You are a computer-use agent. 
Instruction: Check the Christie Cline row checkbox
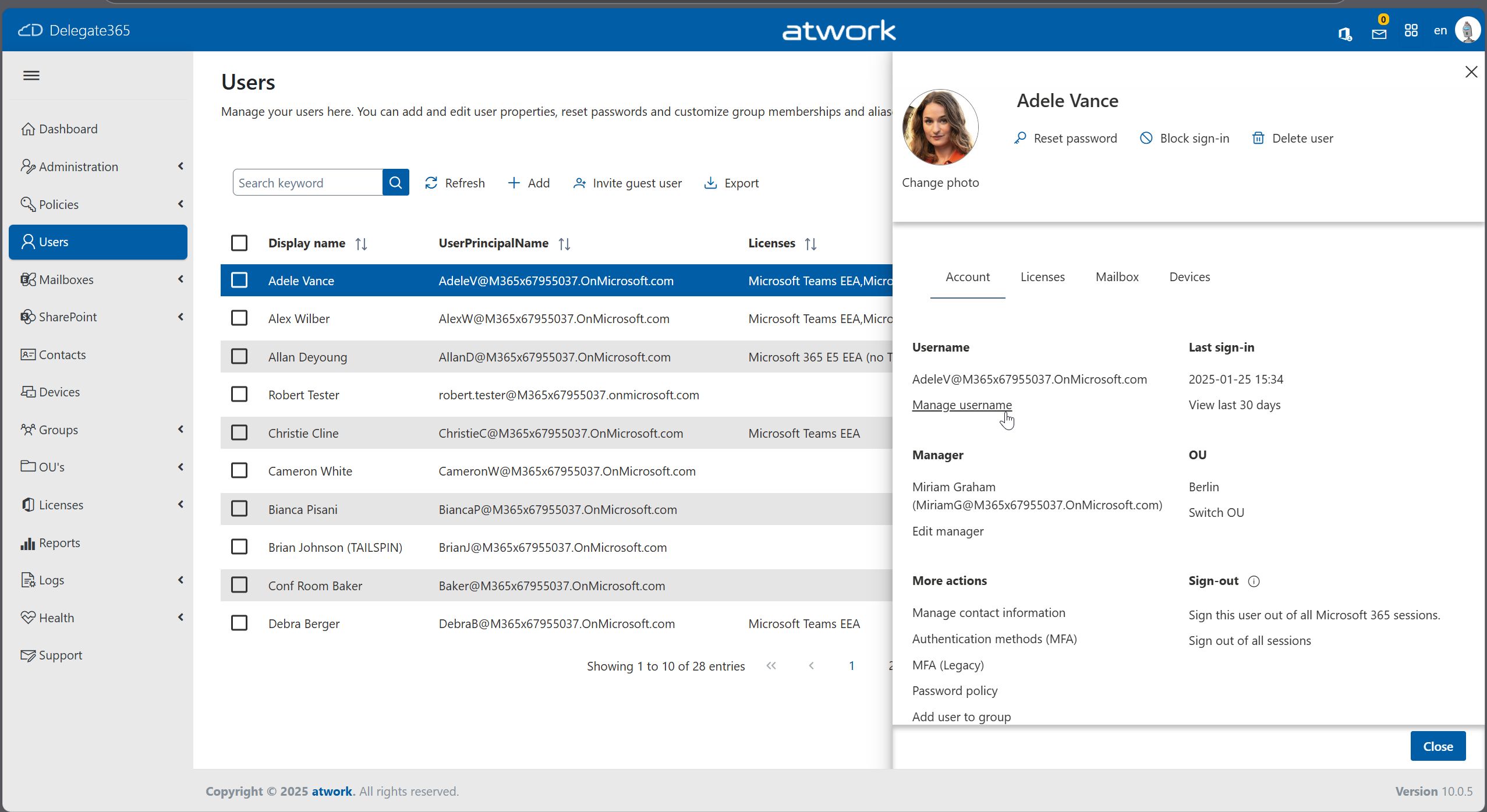pyautogui.click(x=239, y=432)
